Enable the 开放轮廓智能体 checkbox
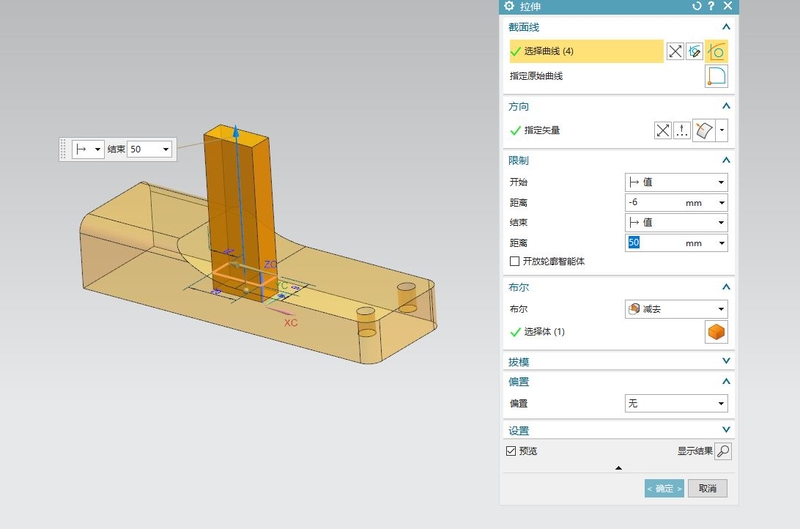Screen dimensions: 800x529 click(515, 261)
